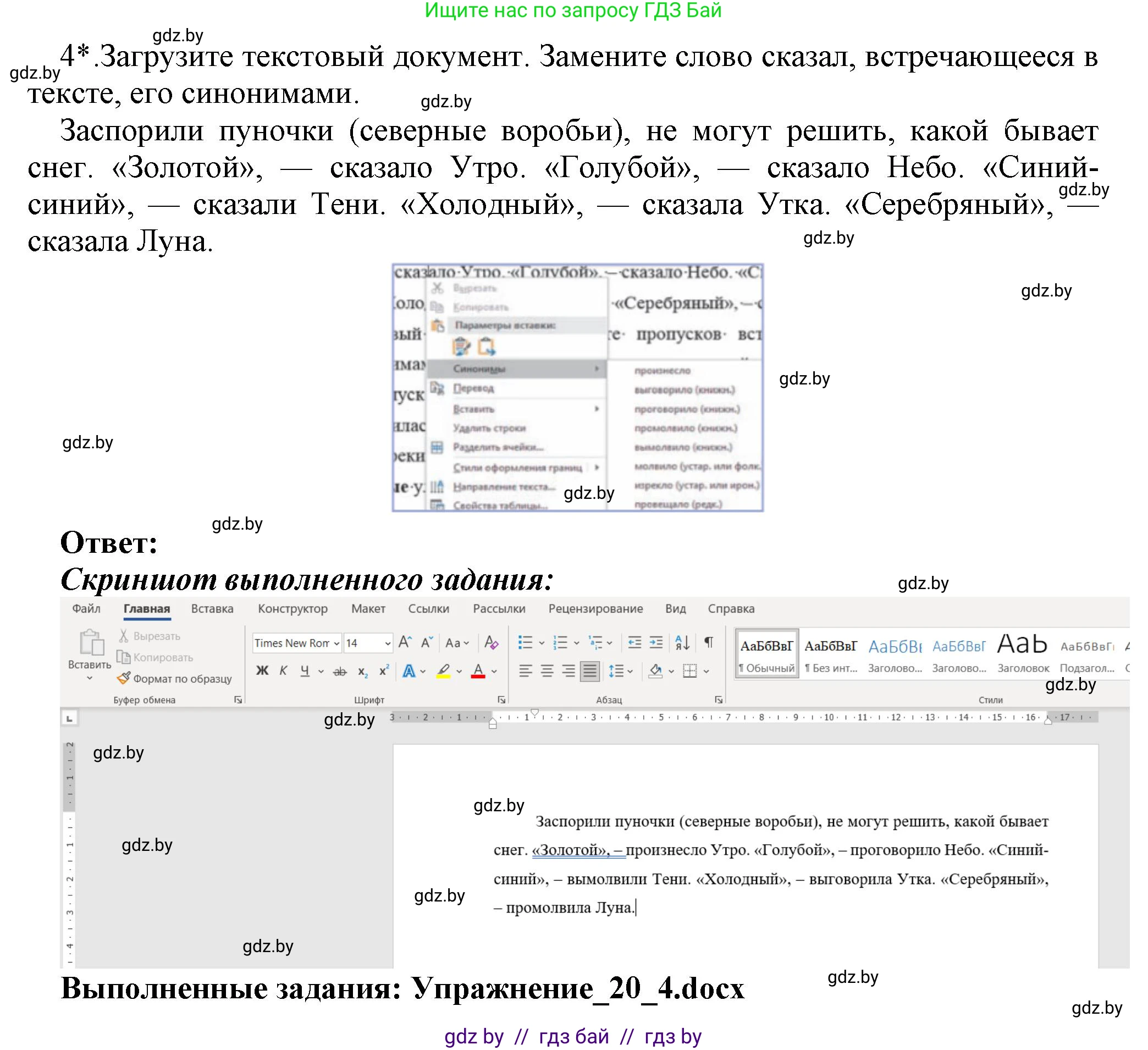Screen dimensions: 1148x1050
Task: Click the ruler tab selector L icon
Action: click(69, 718)
